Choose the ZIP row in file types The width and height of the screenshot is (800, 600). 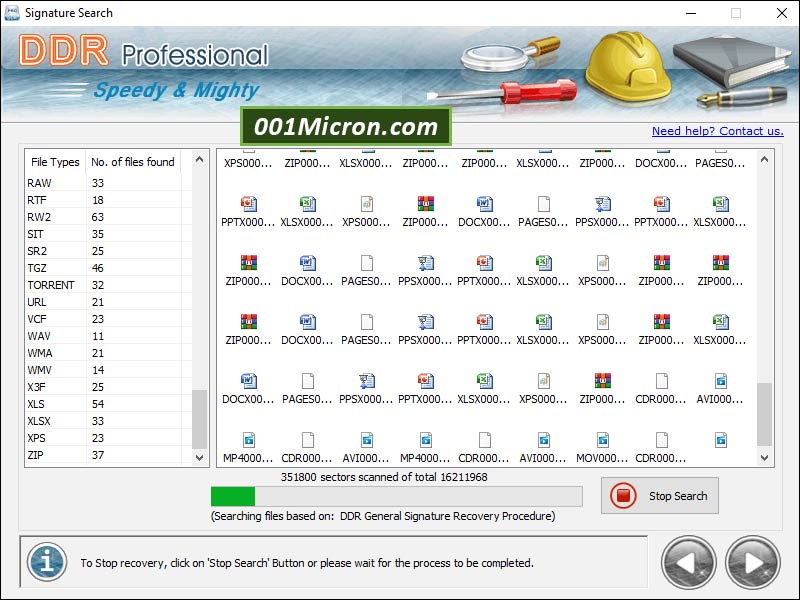104,455
